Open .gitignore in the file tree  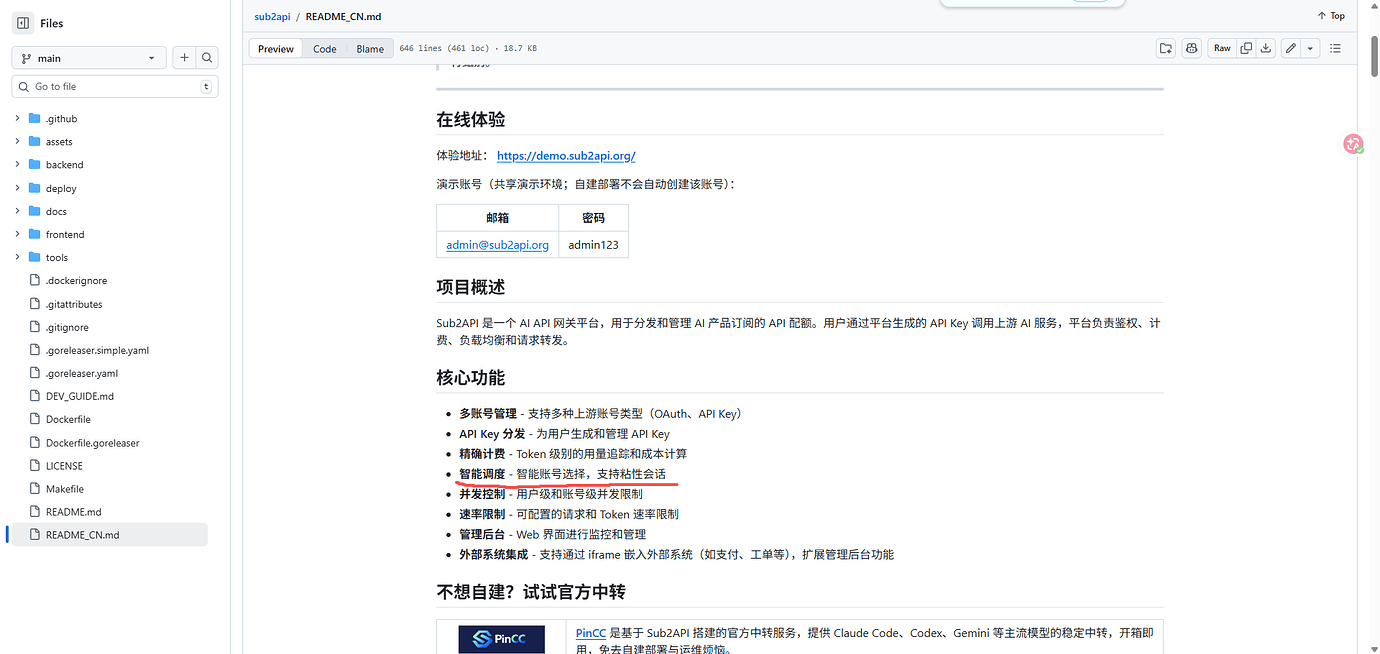pyautogui.click(x=67, y=327)
